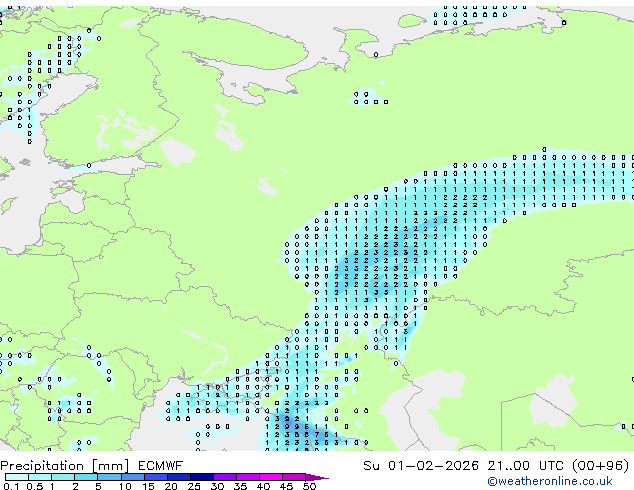The width and height of the screenshot is (634, 490).
Task: Click the legend swatch between 15 and 20
Action: (156, 477)
